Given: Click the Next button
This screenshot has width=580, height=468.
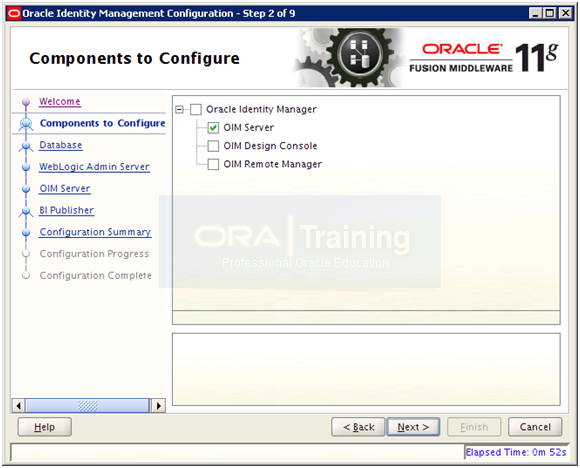Looking at the screenshot, I should pos(413,427).
